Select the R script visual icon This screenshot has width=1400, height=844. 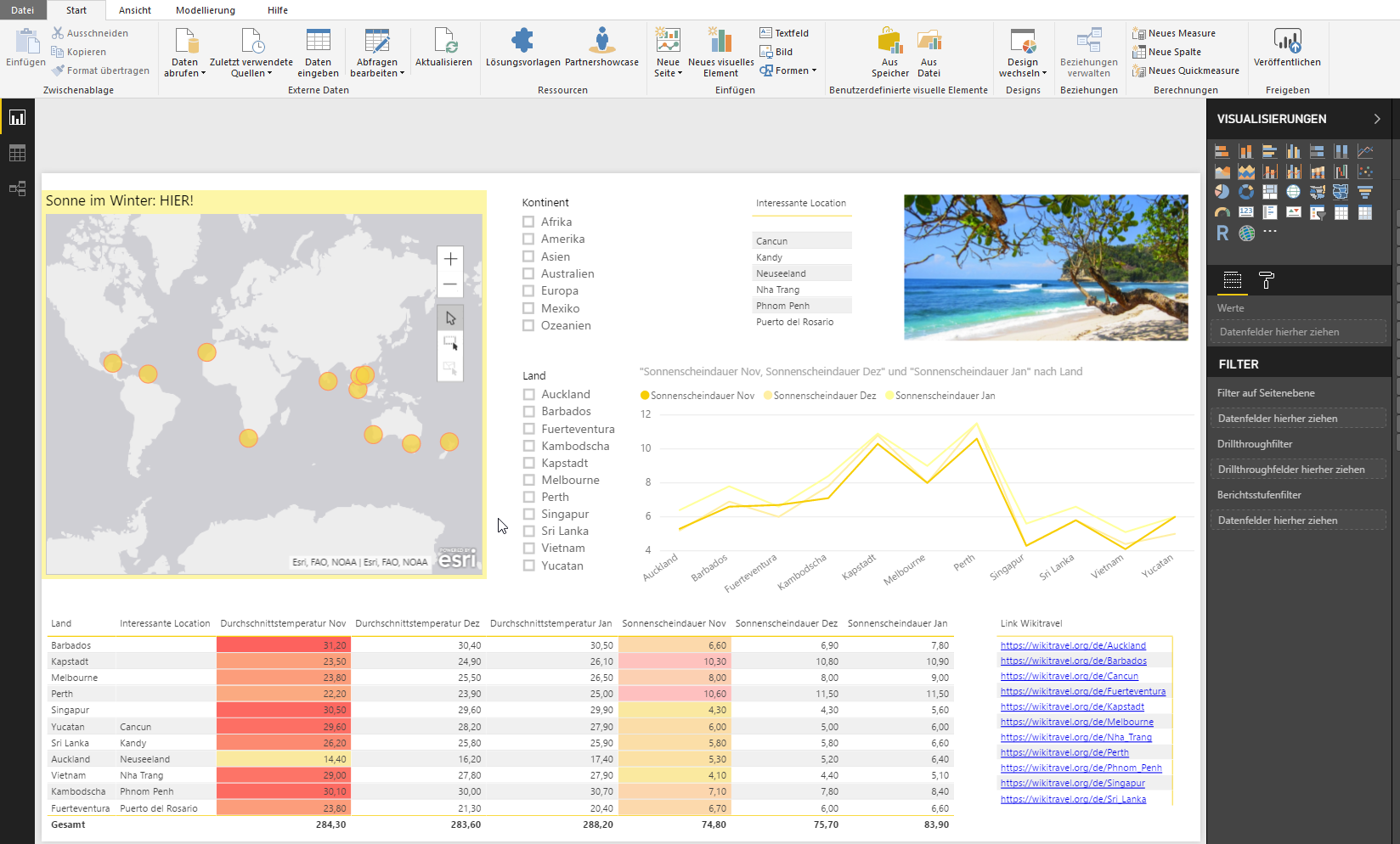1222,233
